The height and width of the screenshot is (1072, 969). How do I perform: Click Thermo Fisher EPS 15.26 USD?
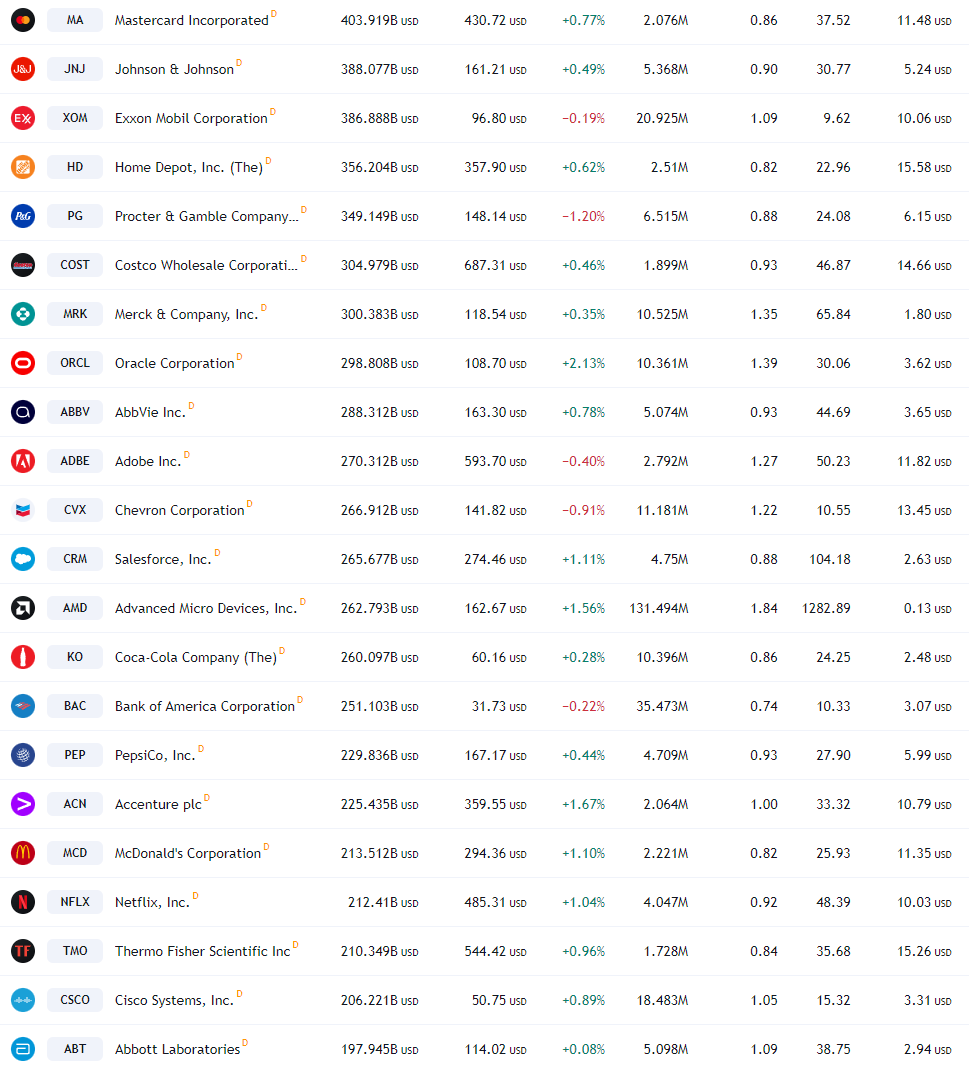click(x=924, y=951)
